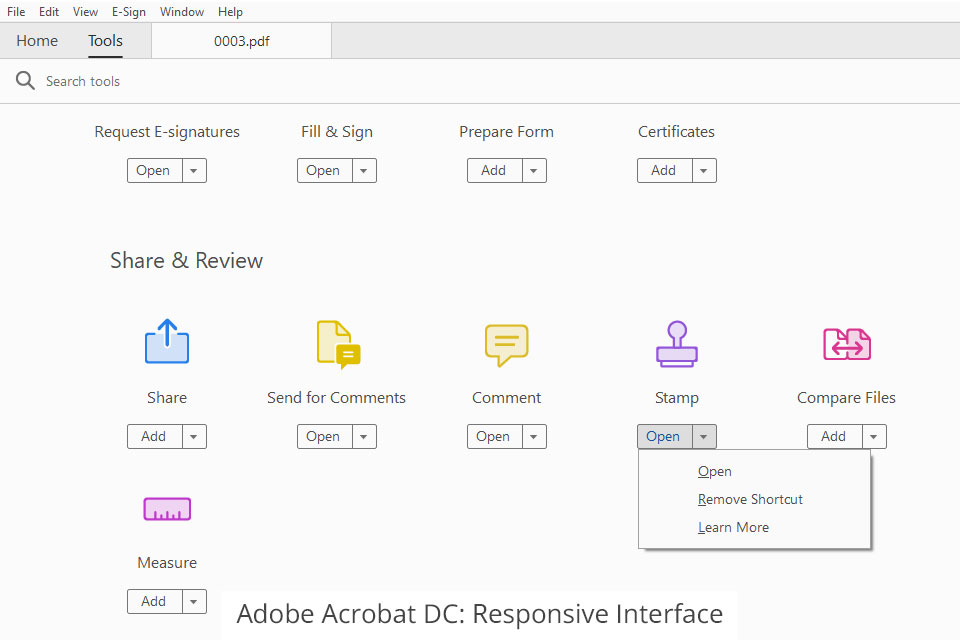Open the Comment tool
This screenshot has height=640, width=960.
[495, 437]
